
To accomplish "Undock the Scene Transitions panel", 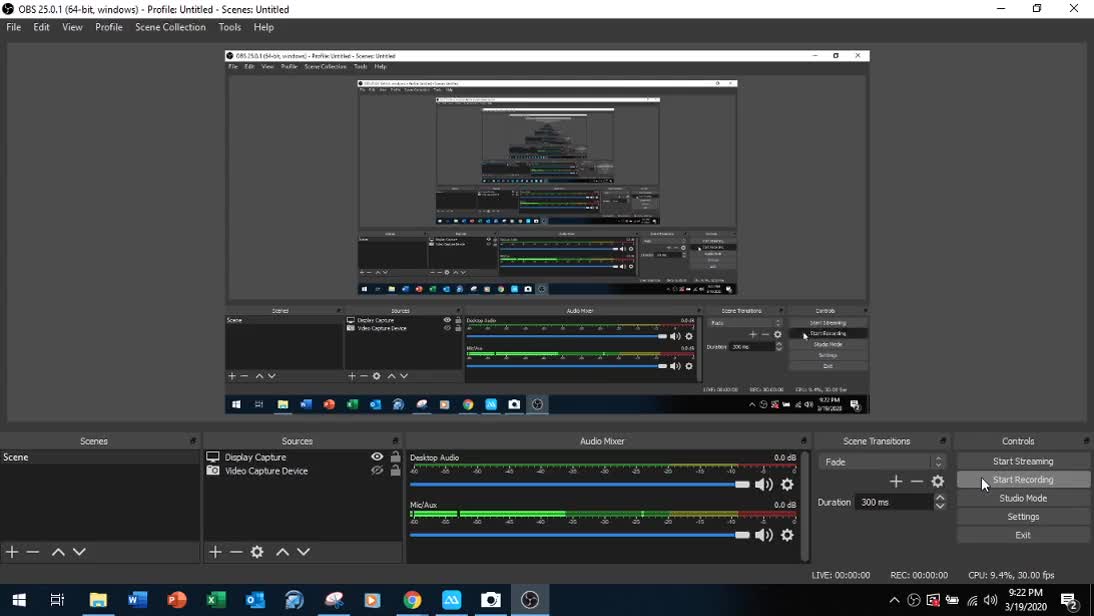I will (x=943, y=441).
